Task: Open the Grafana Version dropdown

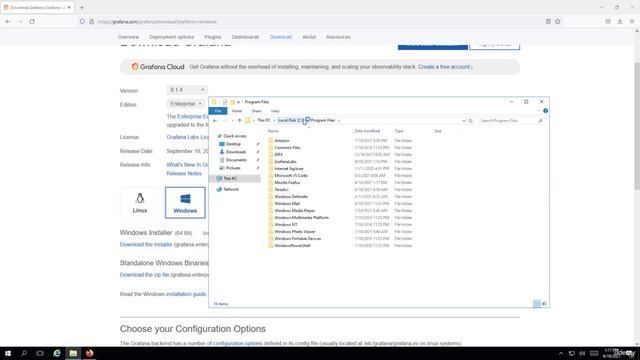Action: pyautogui.click(x=187, y=90)
